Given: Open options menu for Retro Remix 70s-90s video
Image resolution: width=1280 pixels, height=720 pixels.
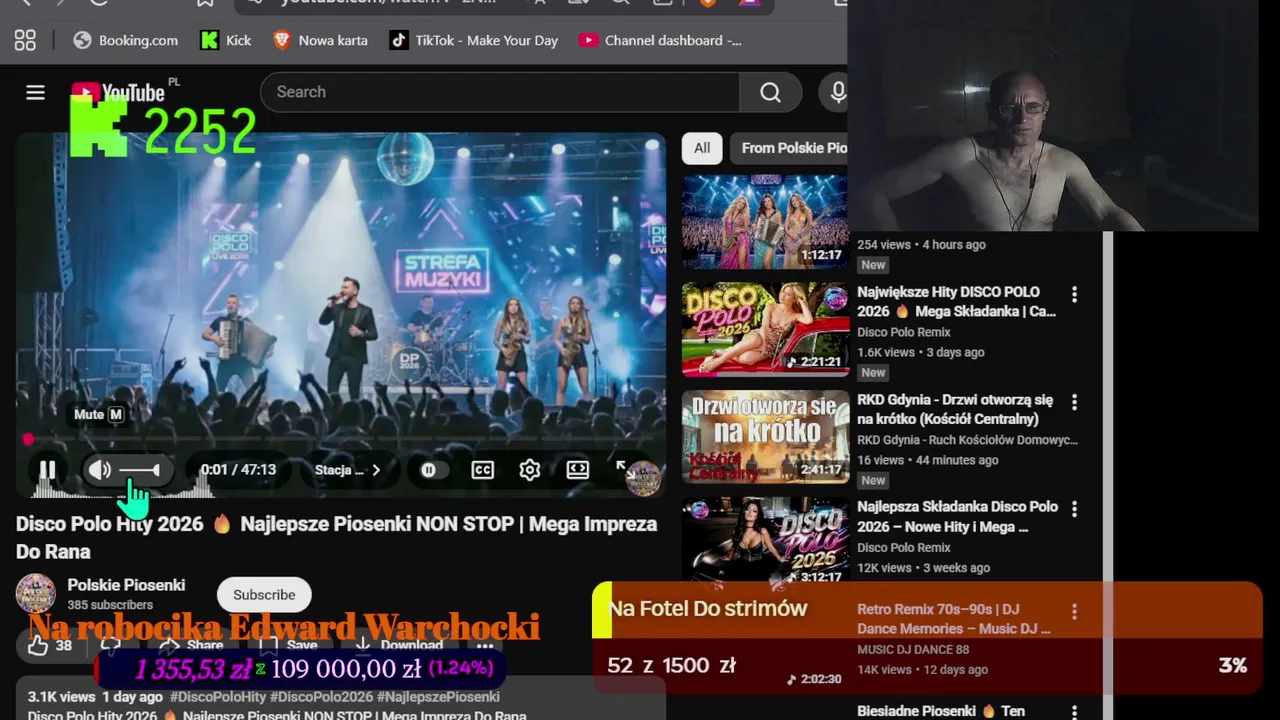Looking at the screenshot, I should 1074,611.
